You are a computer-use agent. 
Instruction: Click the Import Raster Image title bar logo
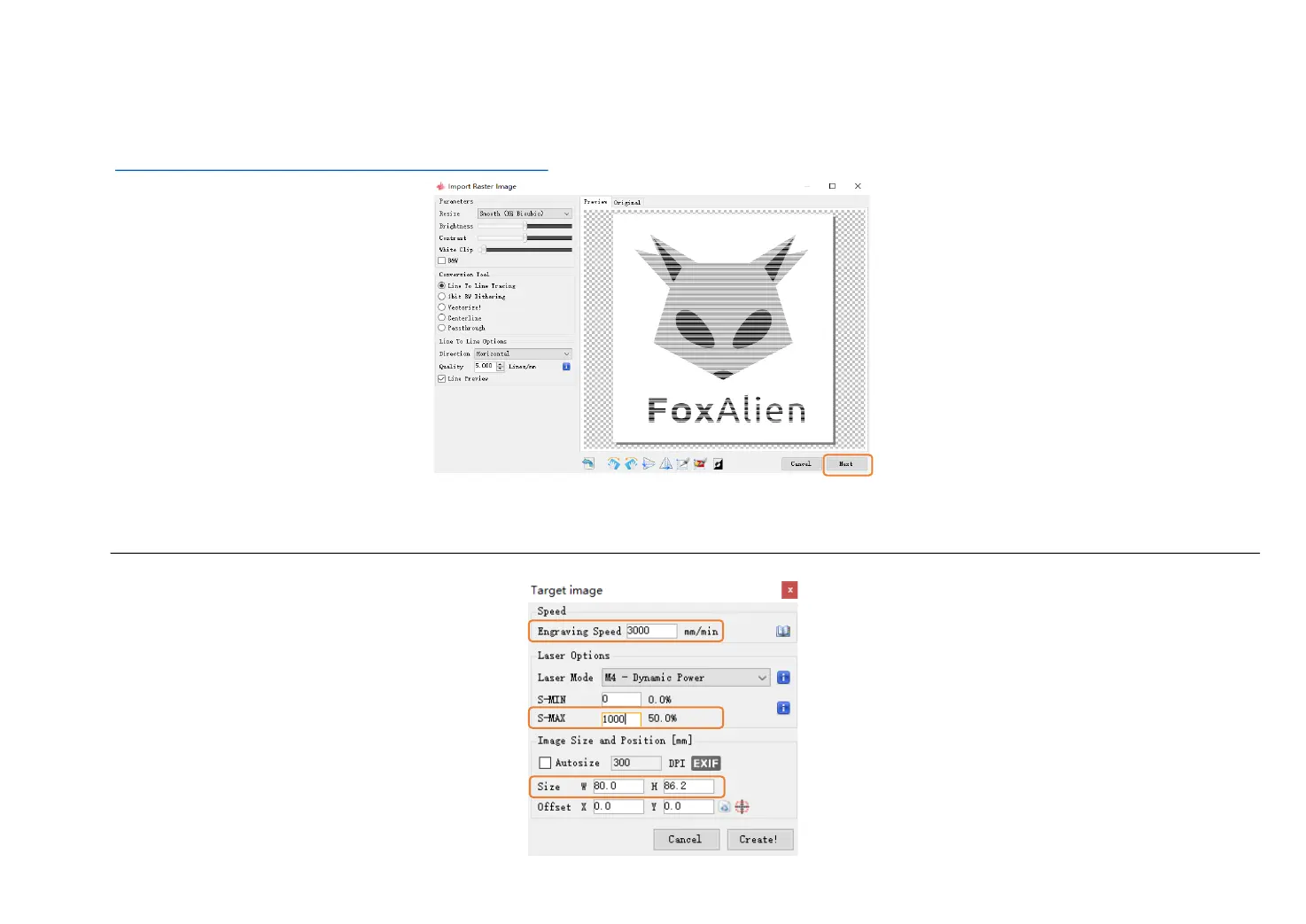pos(440,186)
